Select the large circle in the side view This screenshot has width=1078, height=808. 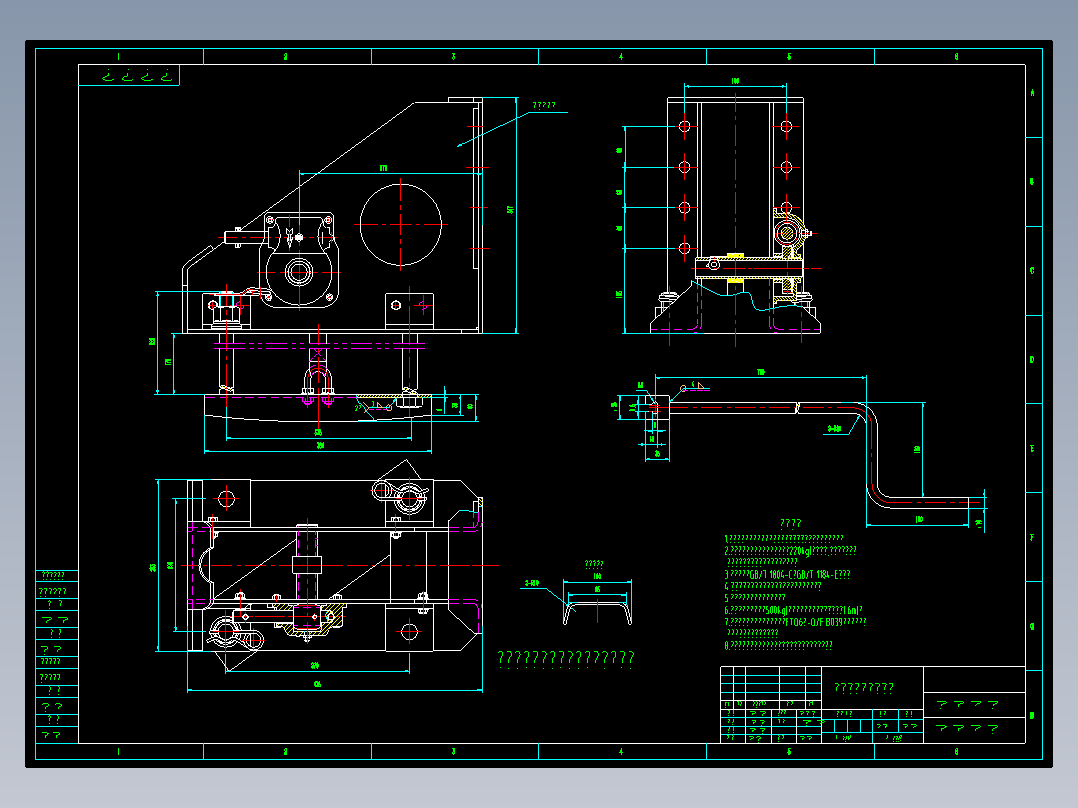401,225
